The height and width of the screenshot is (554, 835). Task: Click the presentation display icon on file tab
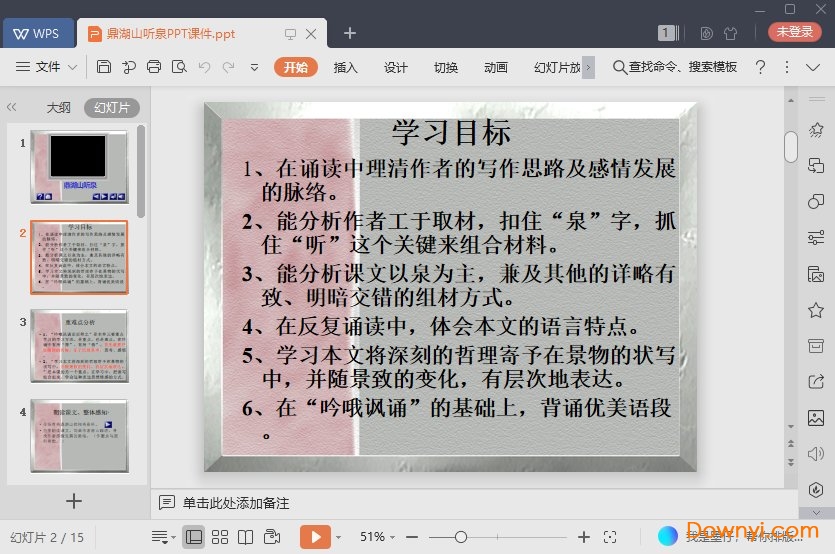click(290, 34)
